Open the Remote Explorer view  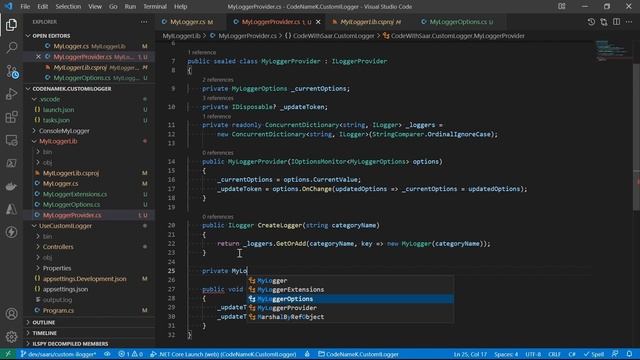coord(11,140)
